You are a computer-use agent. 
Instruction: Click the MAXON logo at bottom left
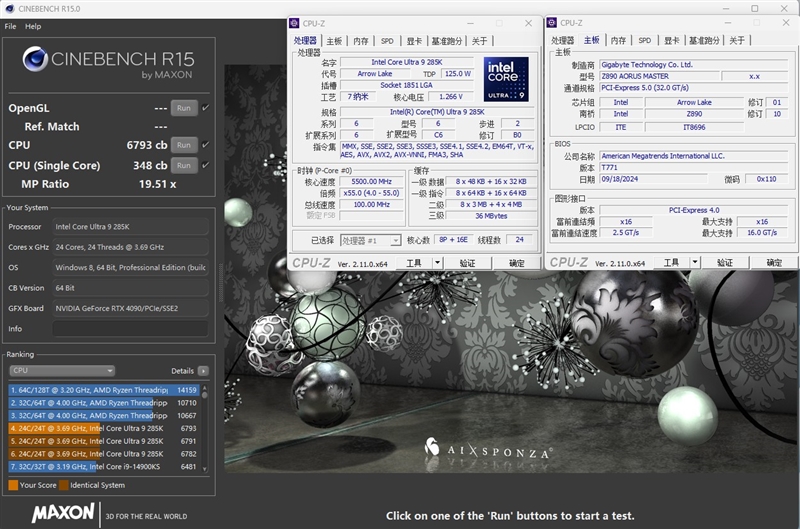click(63, 513)
